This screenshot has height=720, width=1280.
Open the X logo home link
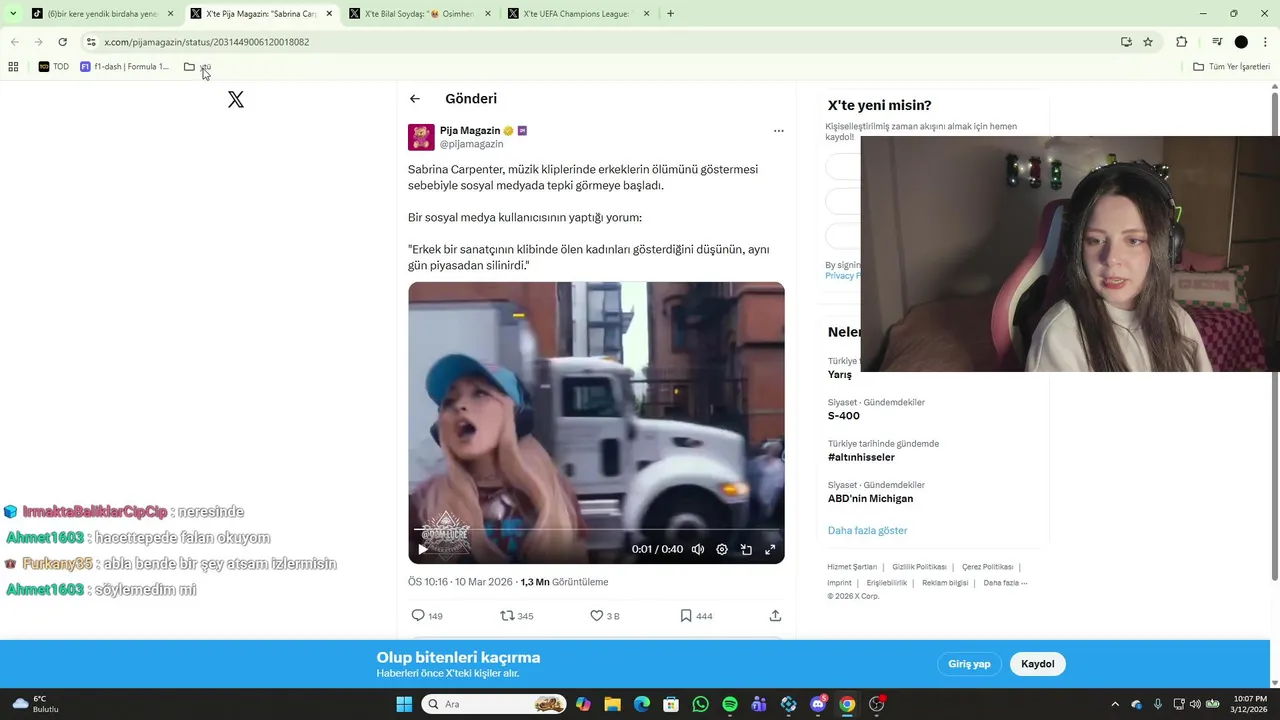pyautogui.click(x=236, y=99)
